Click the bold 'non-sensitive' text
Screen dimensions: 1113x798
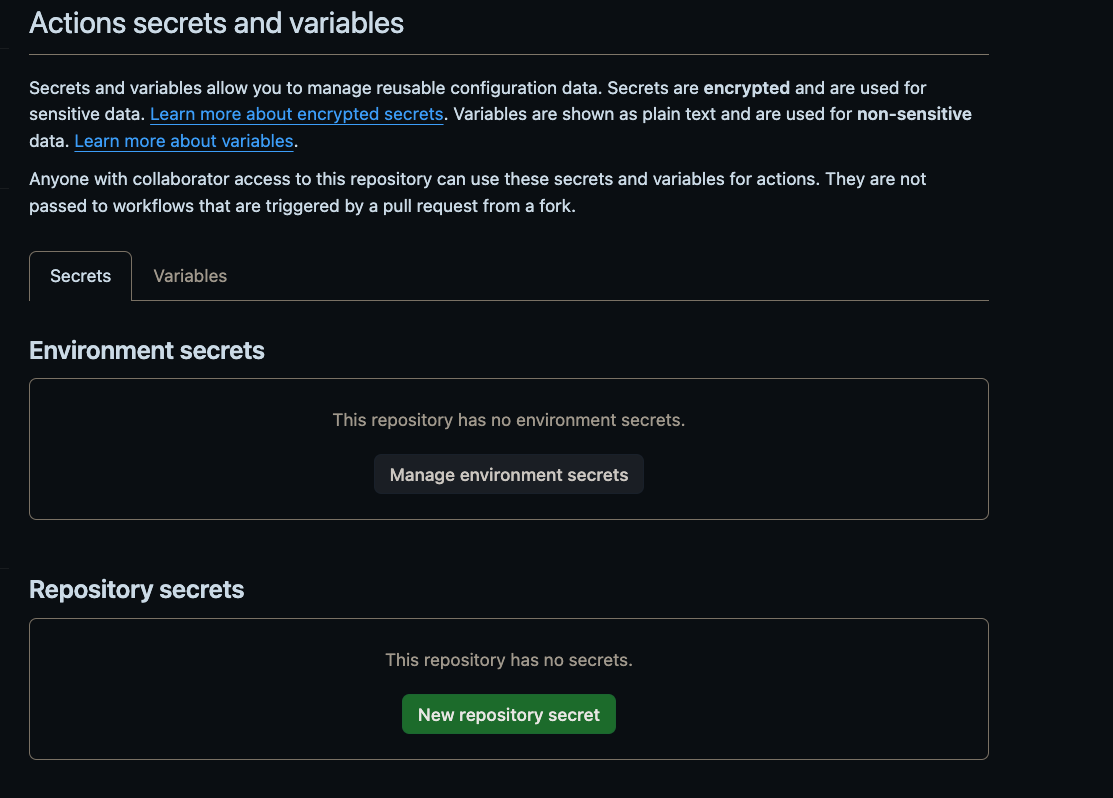[x=914, y=114]
